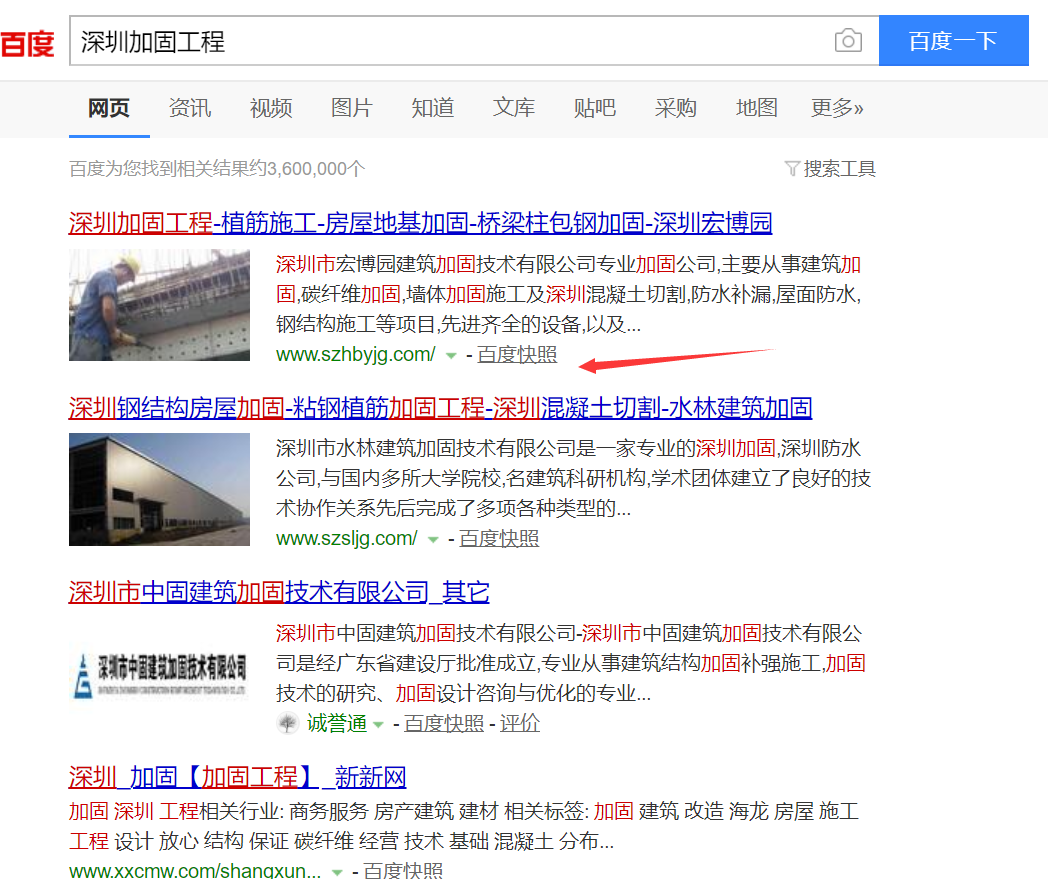Viewport: 1048px width, 879px height.
Task: Open 搜索工具 search tools
Action: (x=839, y=168)
